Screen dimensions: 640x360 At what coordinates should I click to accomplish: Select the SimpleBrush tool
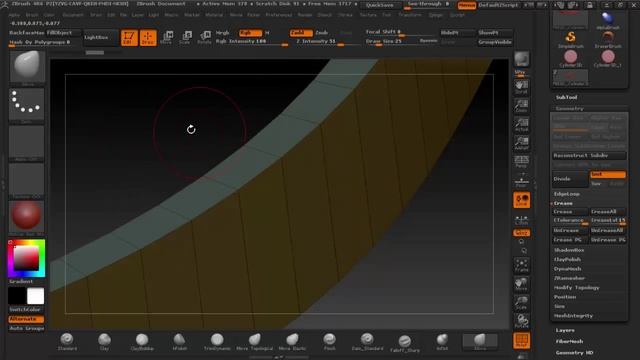pyautogui.click(x=571, y=40)
